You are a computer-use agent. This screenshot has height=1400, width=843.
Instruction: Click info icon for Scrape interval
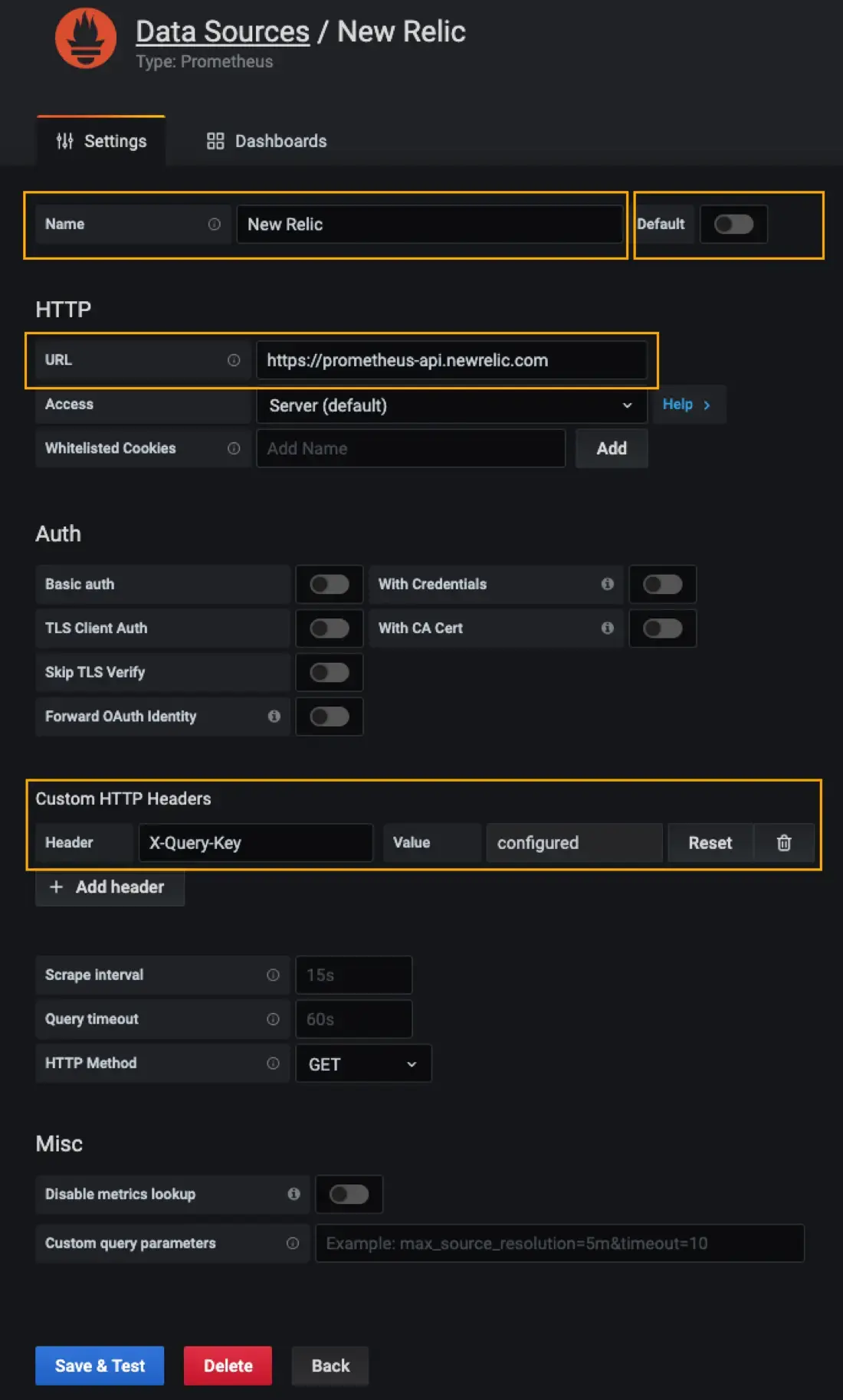point(273,975)
